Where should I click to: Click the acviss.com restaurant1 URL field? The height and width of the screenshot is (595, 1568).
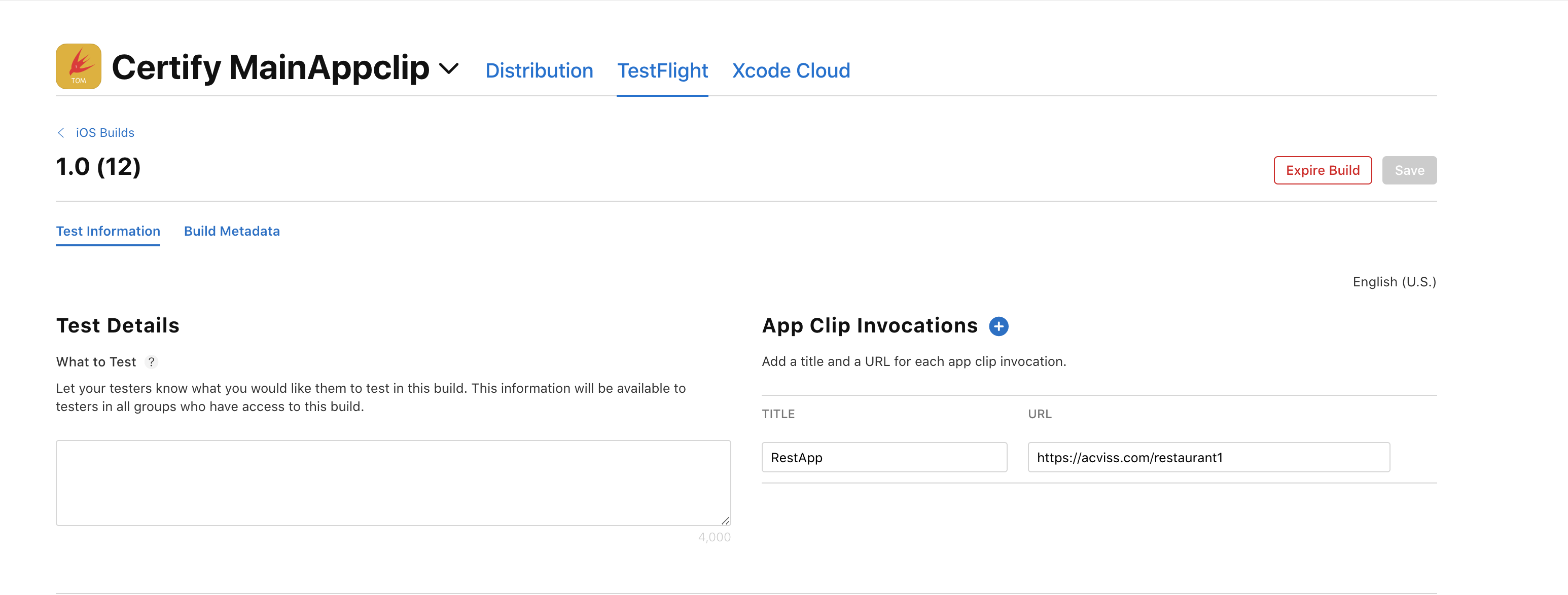point(1208,458)
